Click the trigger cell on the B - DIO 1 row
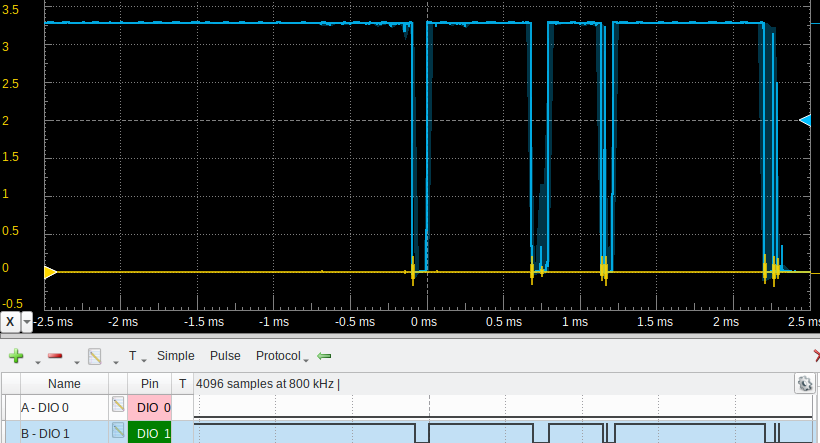Viewport: 820px width, 443px height. pyautogui.click(x=183, y=433)
